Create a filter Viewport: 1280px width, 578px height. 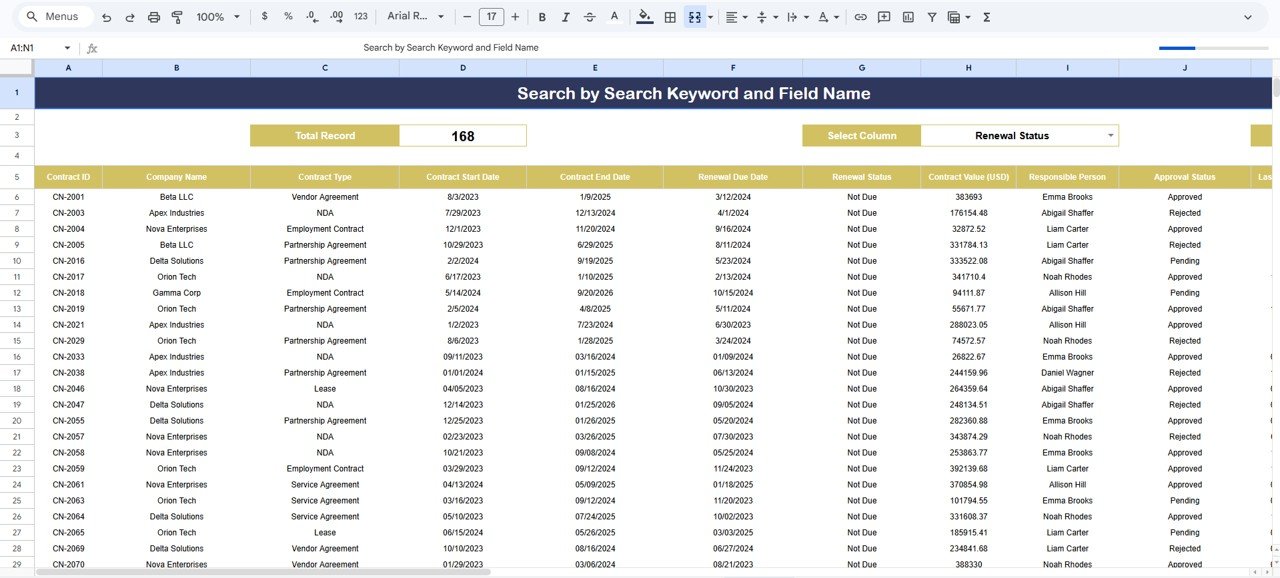[x=931, y=16]
